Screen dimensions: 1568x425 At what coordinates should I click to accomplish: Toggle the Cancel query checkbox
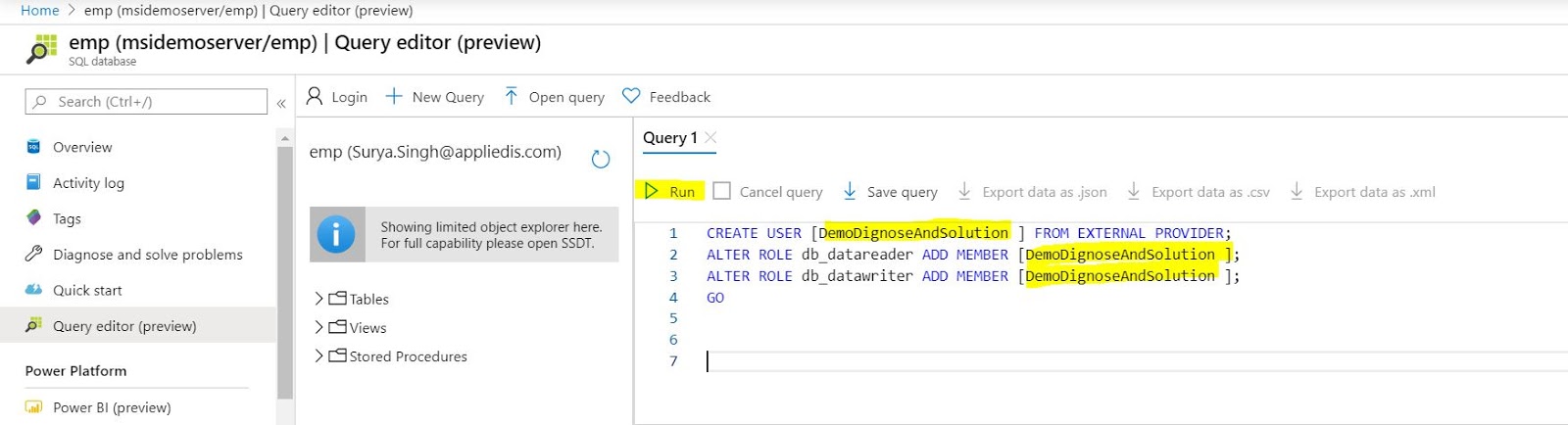[x=721, y=191]
